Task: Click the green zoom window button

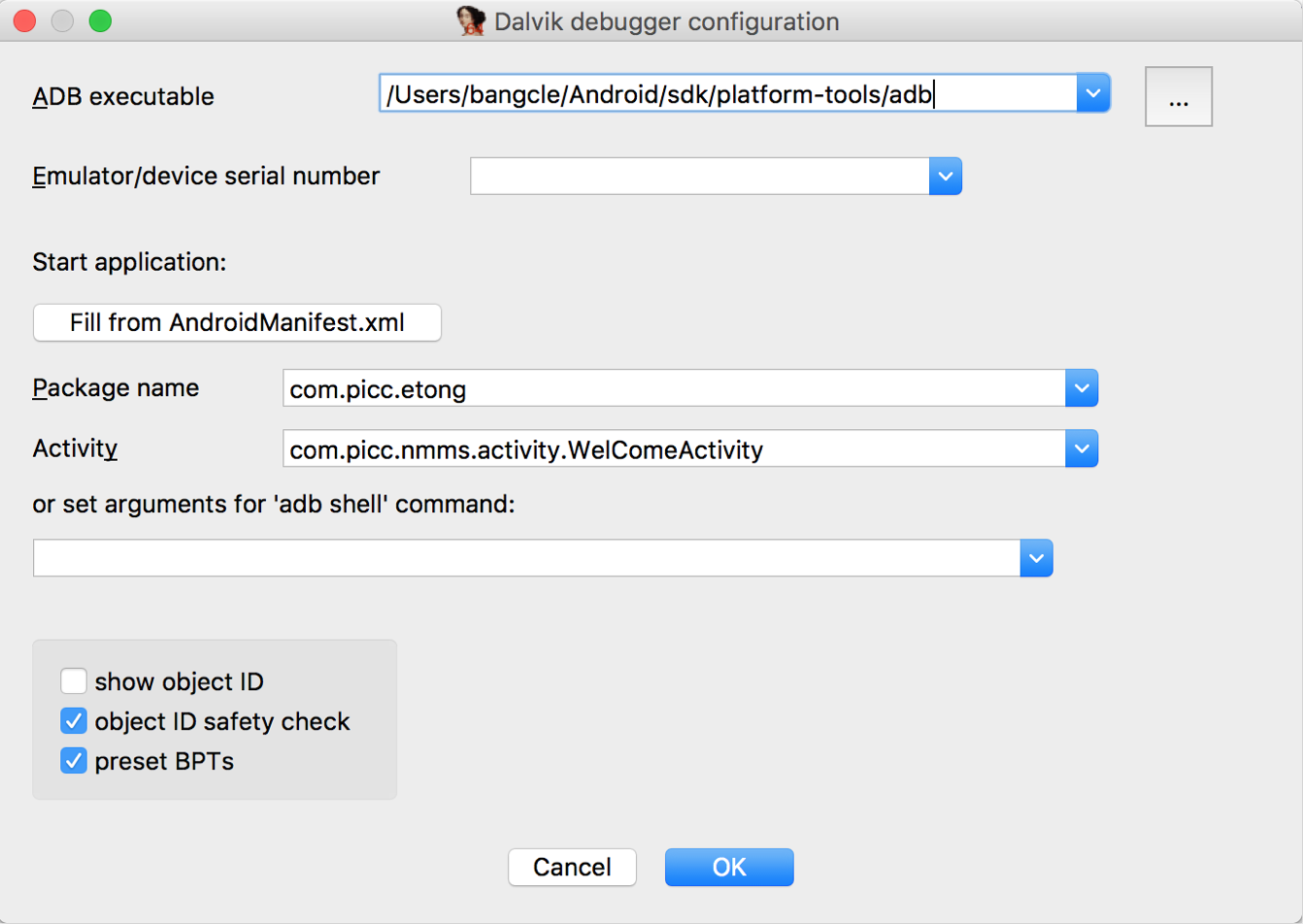Action: pos(100,19)
